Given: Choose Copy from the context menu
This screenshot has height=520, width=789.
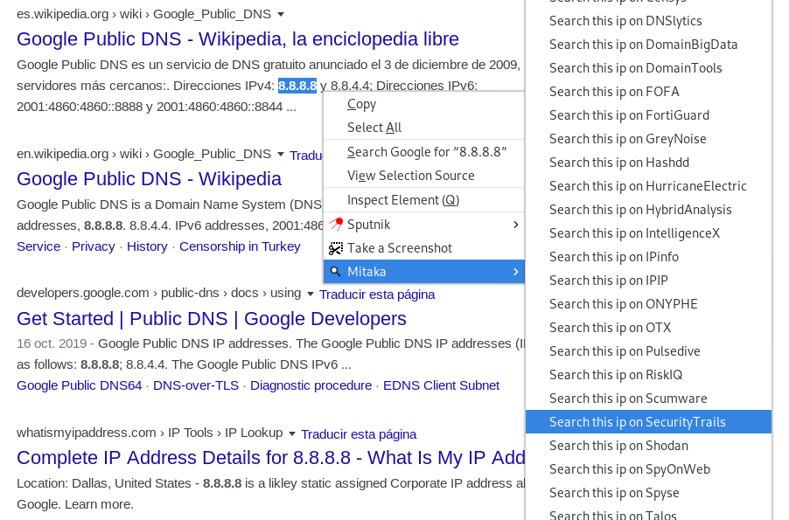Looking at the screenshot, I should pyautogui.click(x=424, y=104).
